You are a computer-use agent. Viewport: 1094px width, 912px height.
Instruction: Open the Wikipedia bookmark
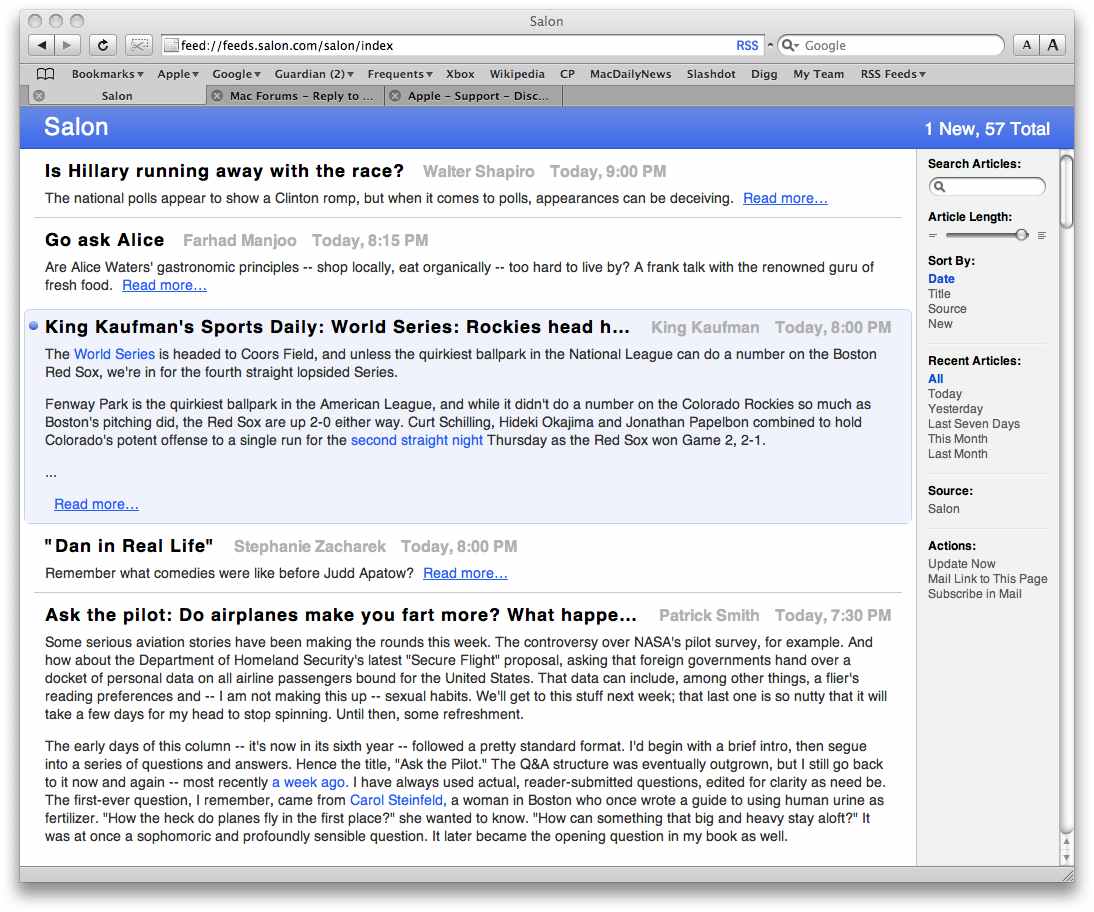(x=517, y=74)
